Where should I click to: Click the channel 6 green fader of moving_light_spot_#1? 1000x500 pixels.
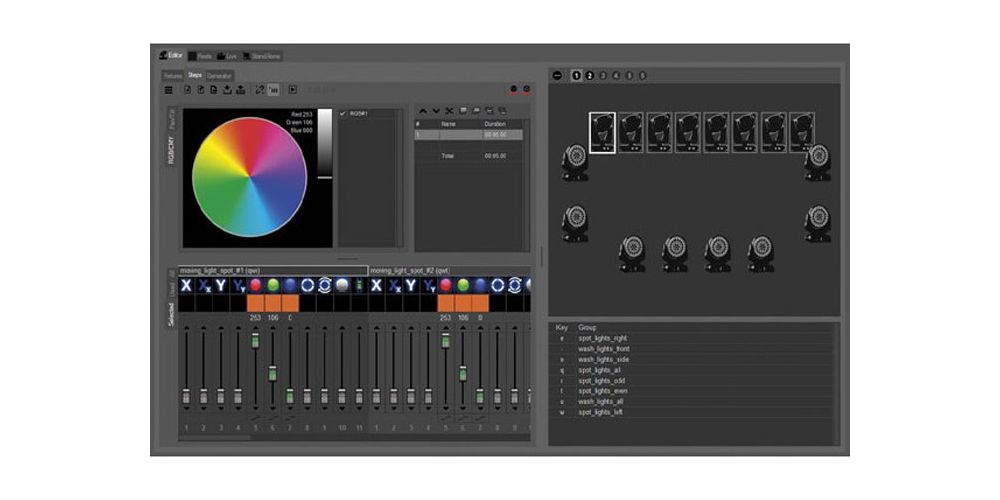tap(272, 373)
